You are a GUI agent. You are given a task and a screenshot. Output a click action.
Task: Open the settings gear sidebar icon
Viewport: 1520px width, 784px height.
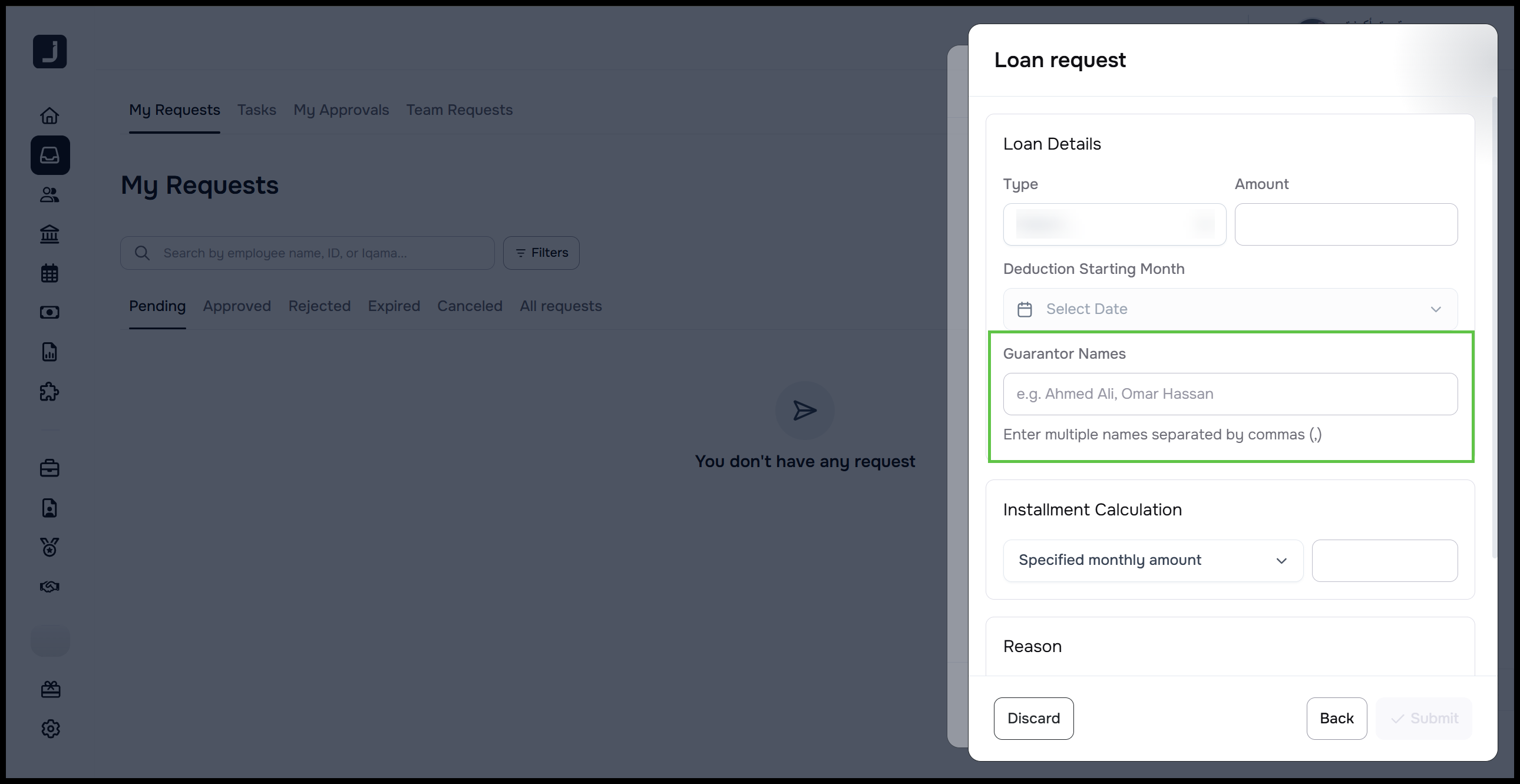coord(51,729)
